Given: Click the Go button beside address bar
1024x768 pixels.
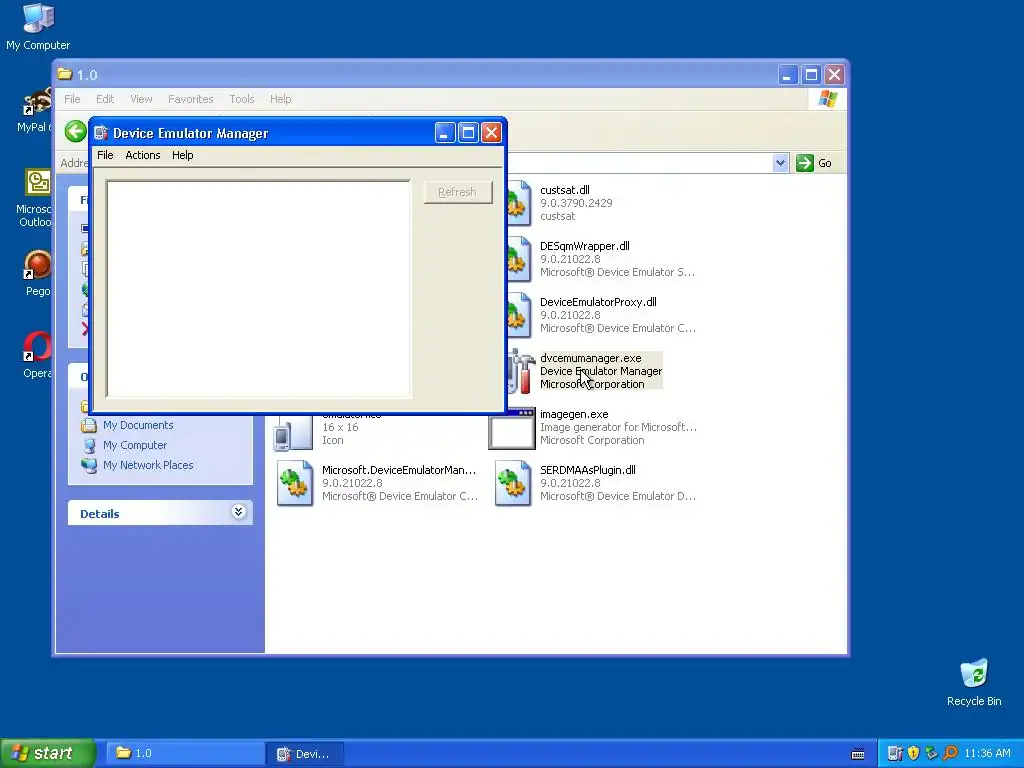Looking at the screenshot, I should pyautogui.click(x=814, y=163).
